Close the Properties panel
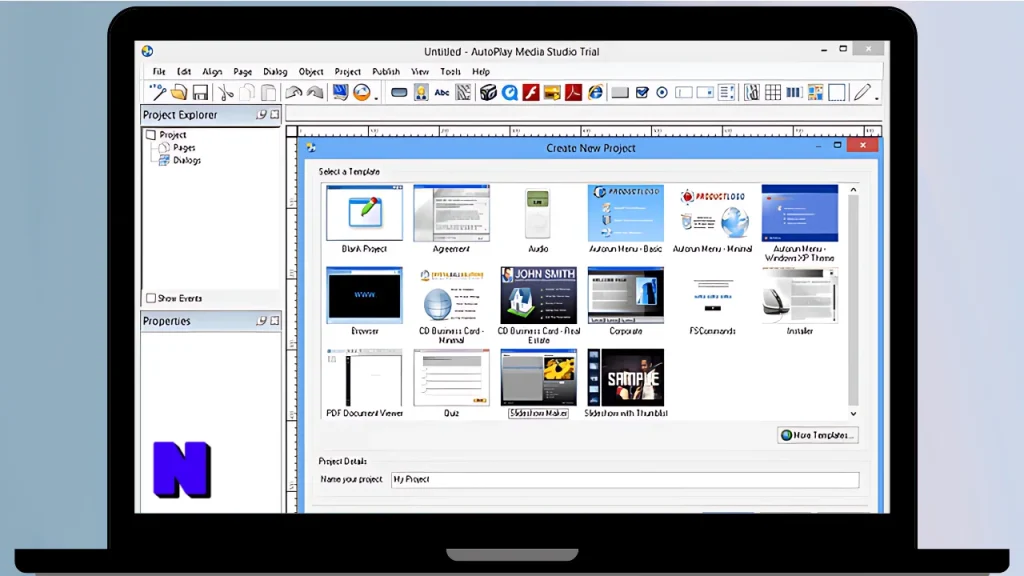The image size is (1024, 576). tap(275, 321)
